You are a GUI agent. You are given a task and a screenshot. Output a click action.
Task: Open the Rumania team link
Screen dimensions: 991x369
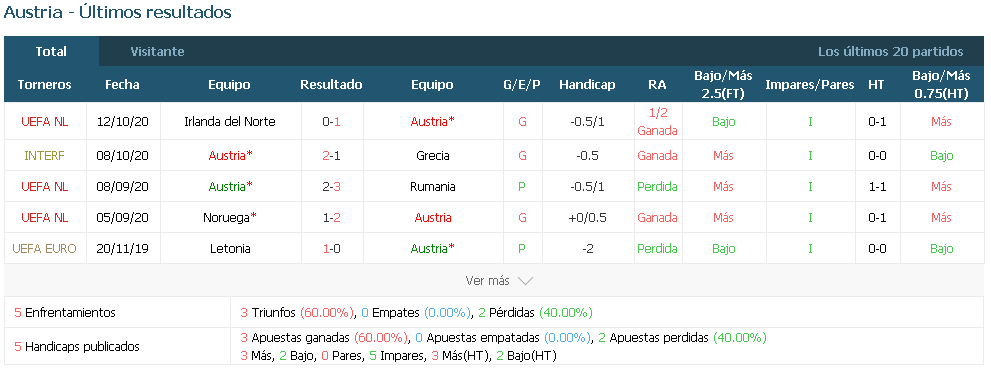pyautogui.click(x=433, y=186)
